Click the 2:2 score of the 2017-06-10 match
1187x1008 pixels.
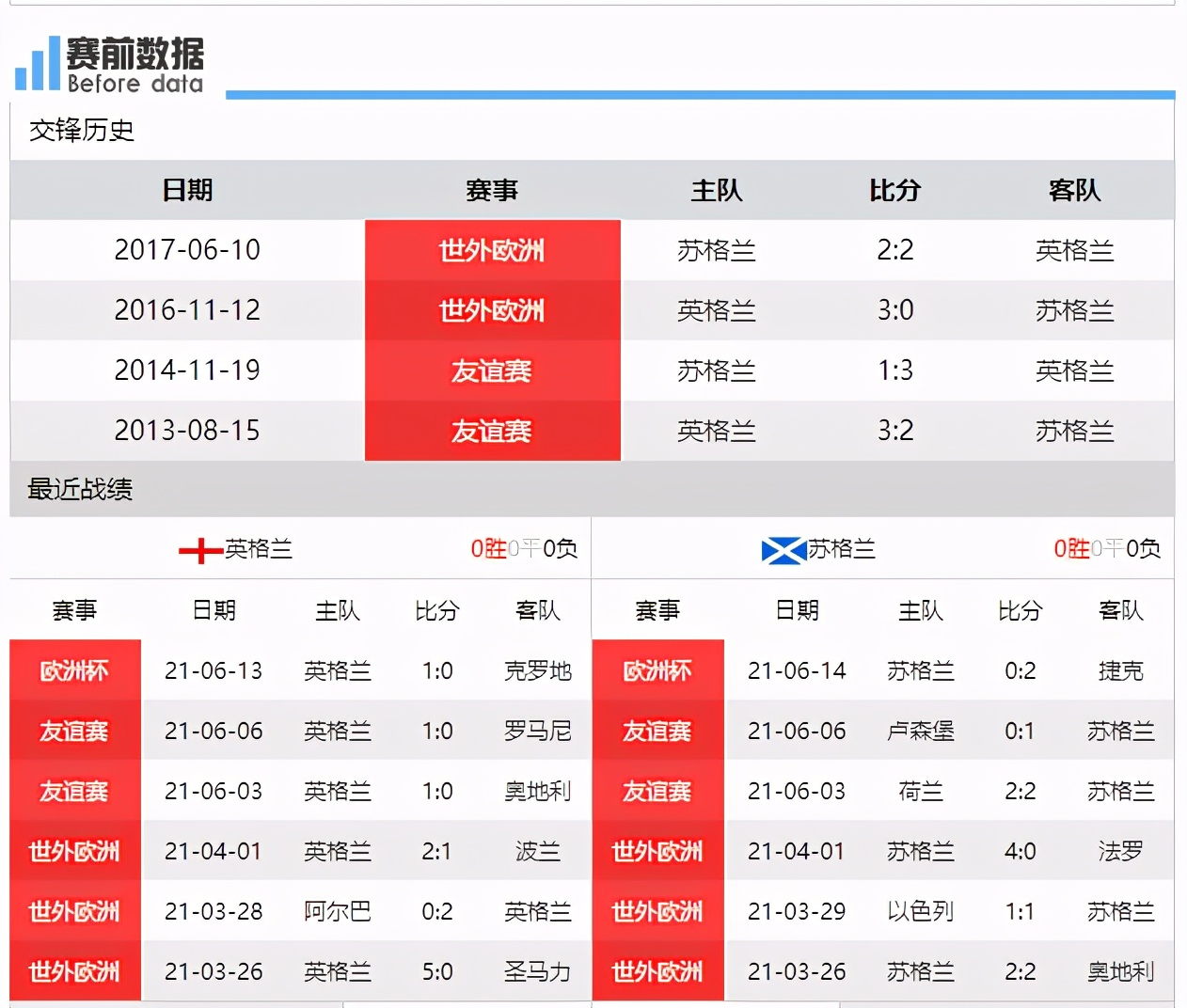(894, 250)
